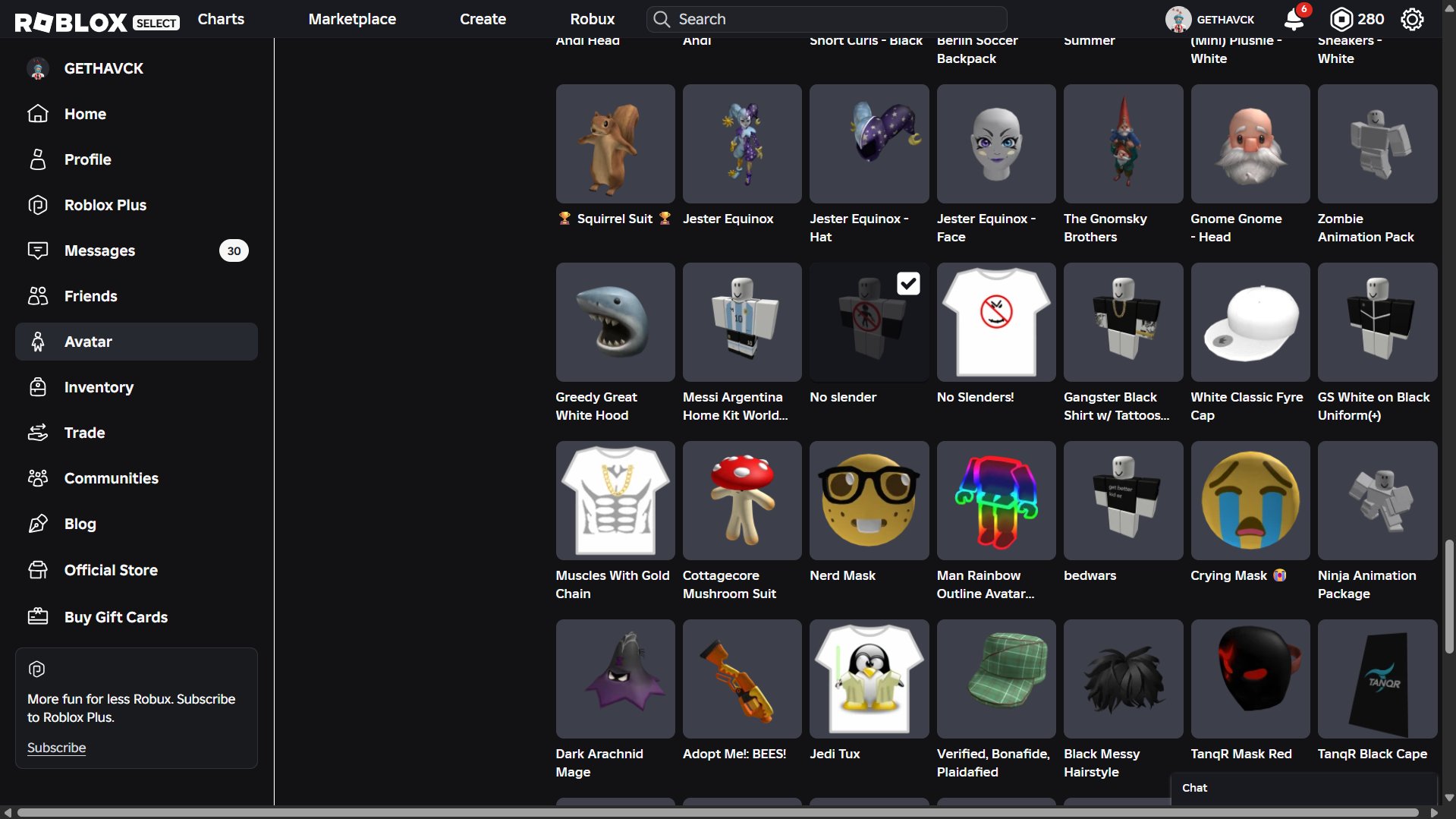
Task: Open Roblox Plus sidebar entry
Action: tap(137, 205)
